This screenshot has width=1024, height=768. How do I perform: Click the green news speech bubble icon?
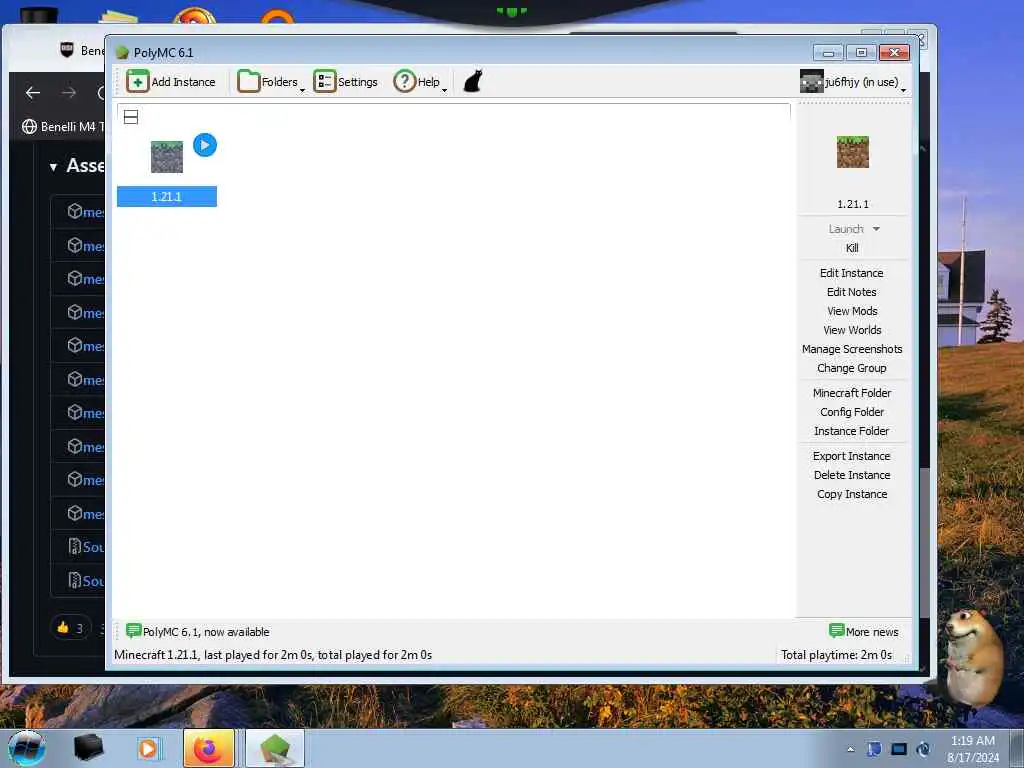133,630
